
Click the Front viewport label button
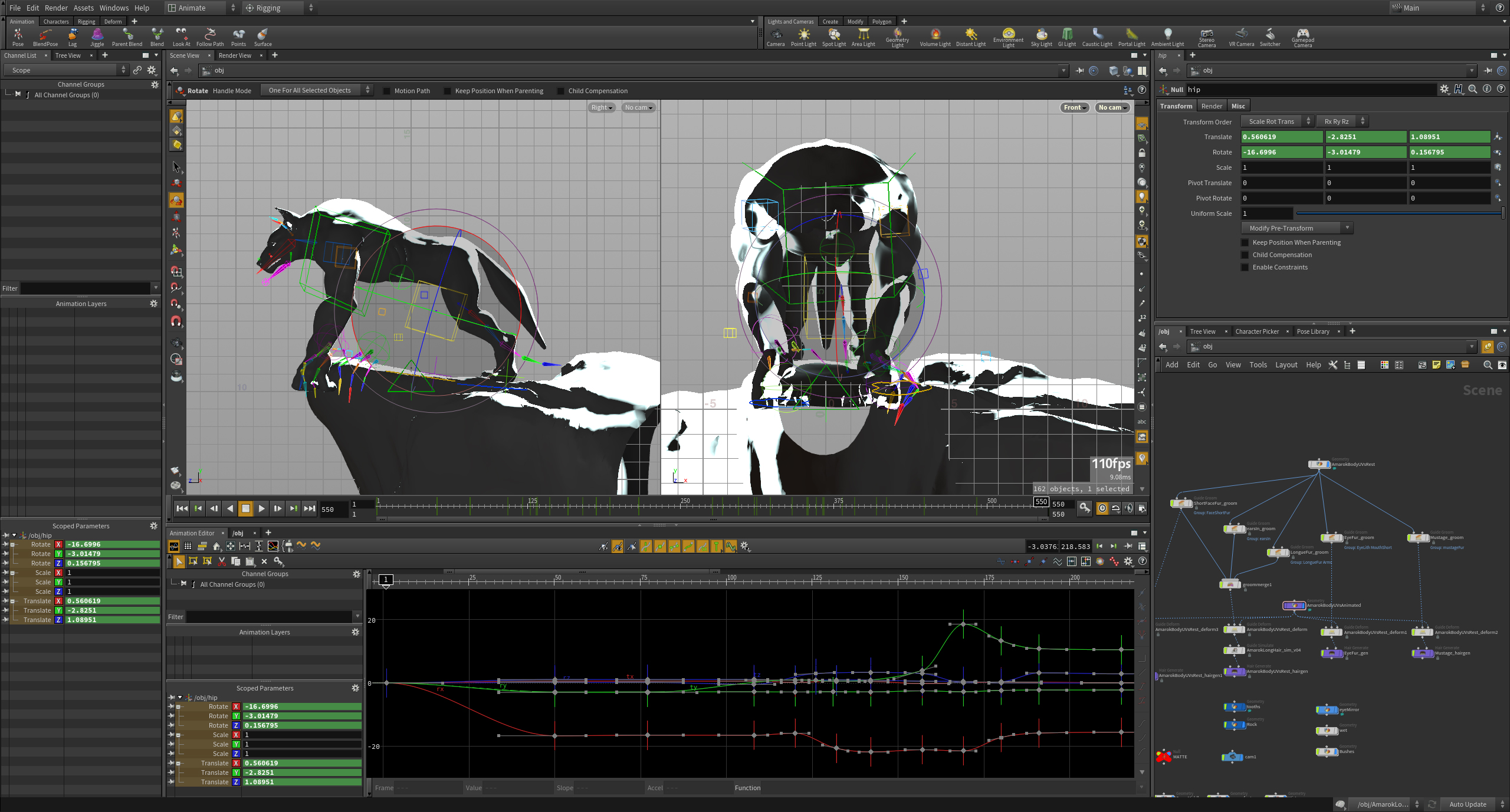[1075, 107]
